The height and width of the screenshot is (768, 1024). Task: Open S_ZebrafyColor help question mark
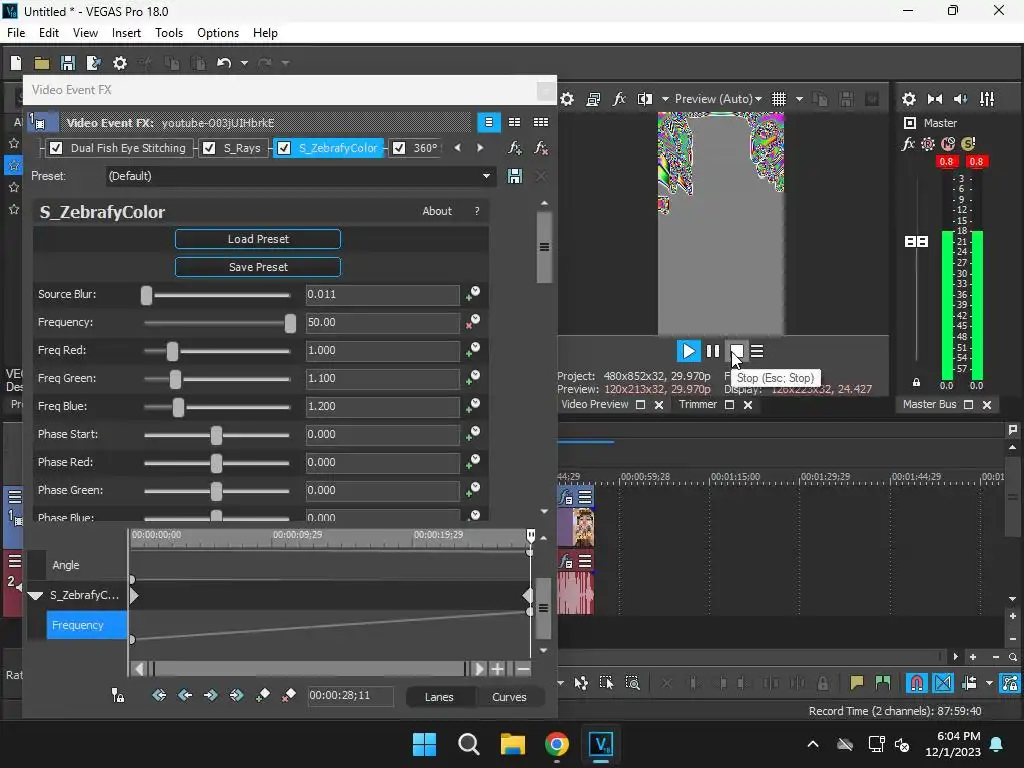click(477, 211)
